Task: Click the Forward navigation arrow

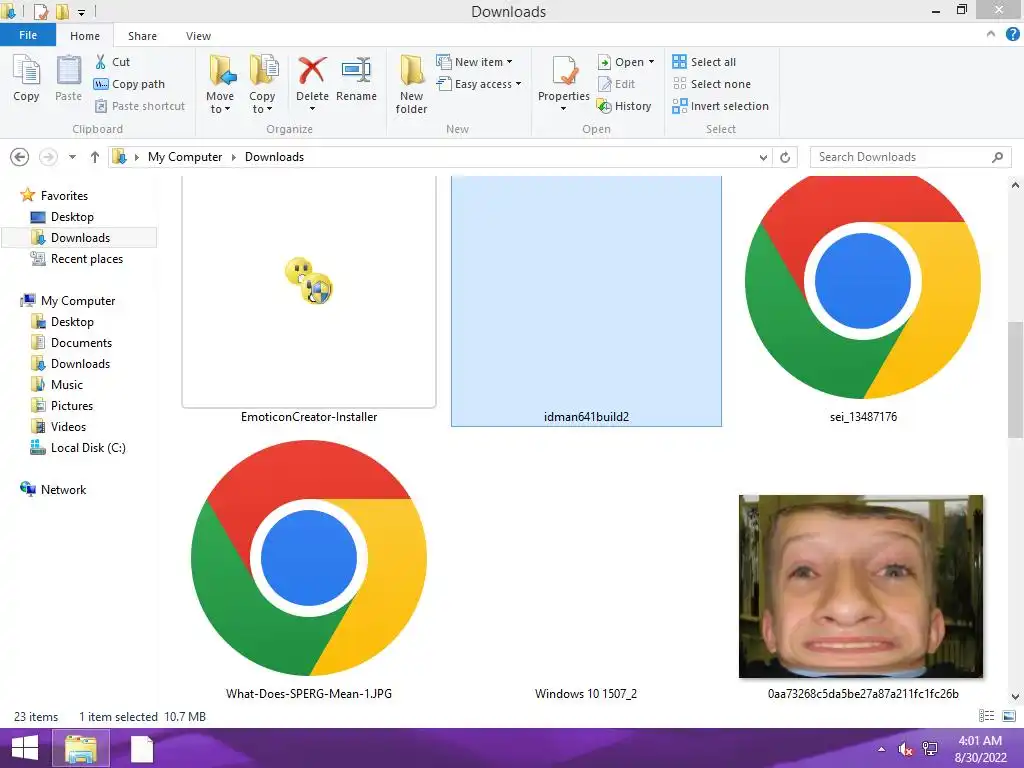Action: [48, 157]
